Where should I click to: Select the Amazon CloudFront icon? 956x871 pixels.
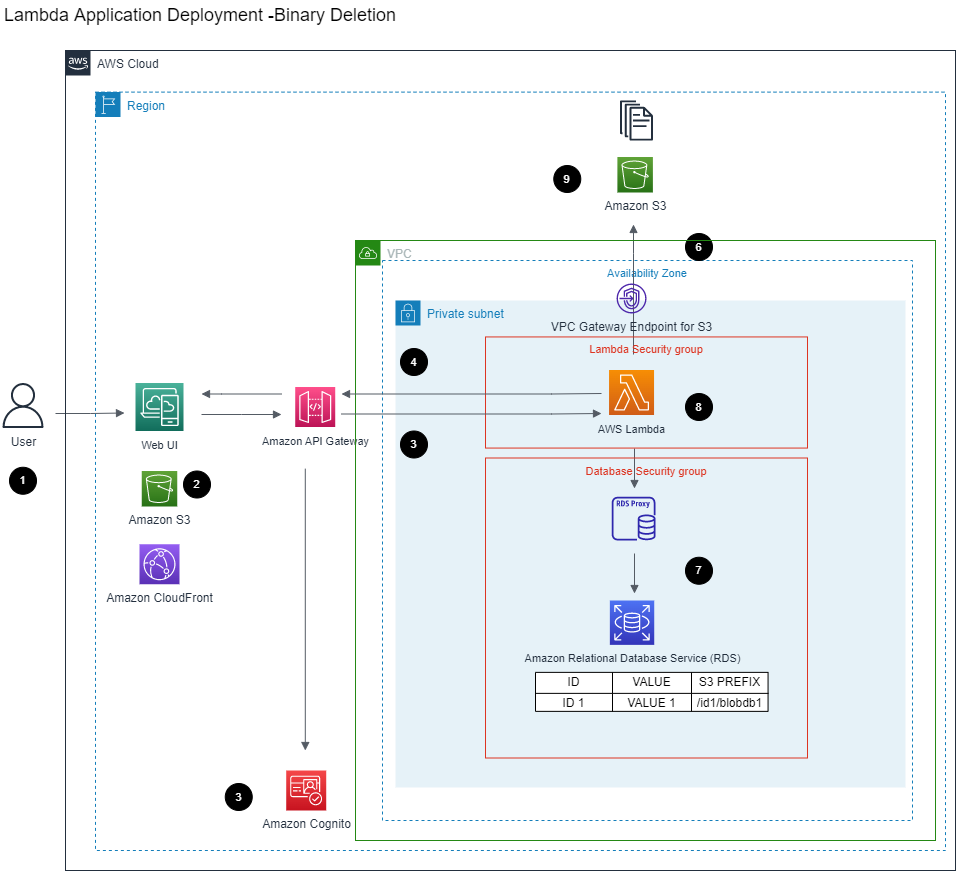pyautogui.click(x=159, y=564)
